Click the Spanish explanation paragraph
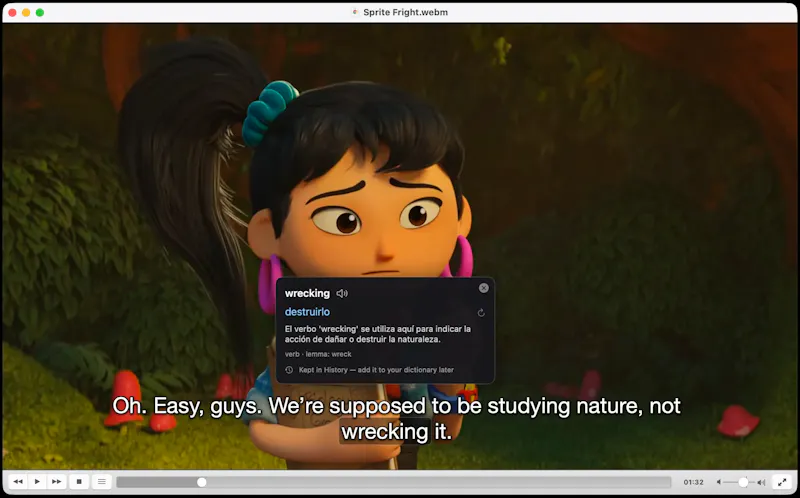This screenshot has height=498, width=800. click(378, 334)
